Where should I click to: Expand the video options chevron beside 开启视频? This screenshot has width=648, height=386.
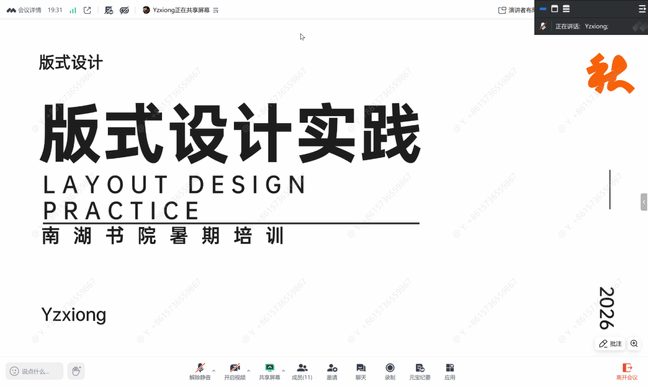[x=248, y=370]
